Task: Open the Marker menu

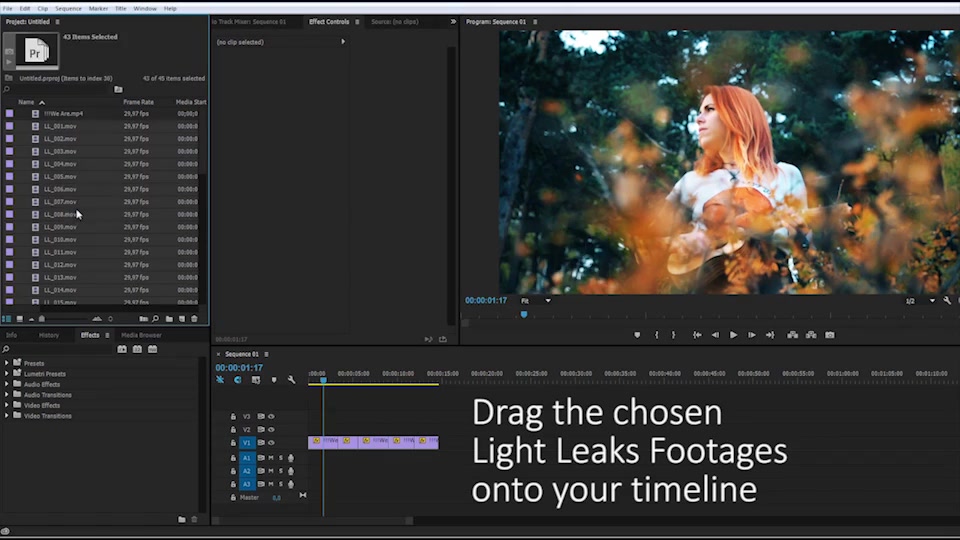Action: coord(98,9)
